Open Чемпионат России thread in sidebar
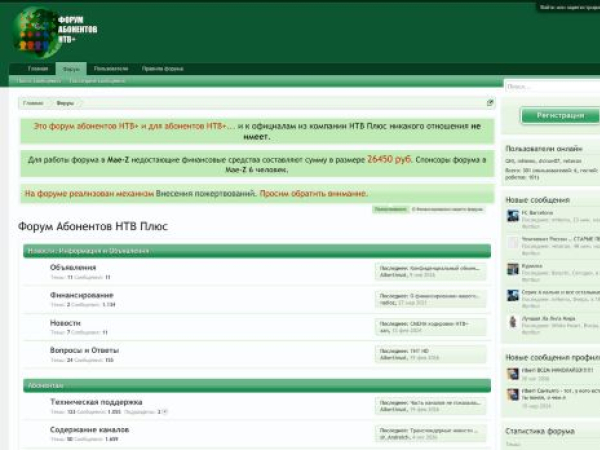 561,239
